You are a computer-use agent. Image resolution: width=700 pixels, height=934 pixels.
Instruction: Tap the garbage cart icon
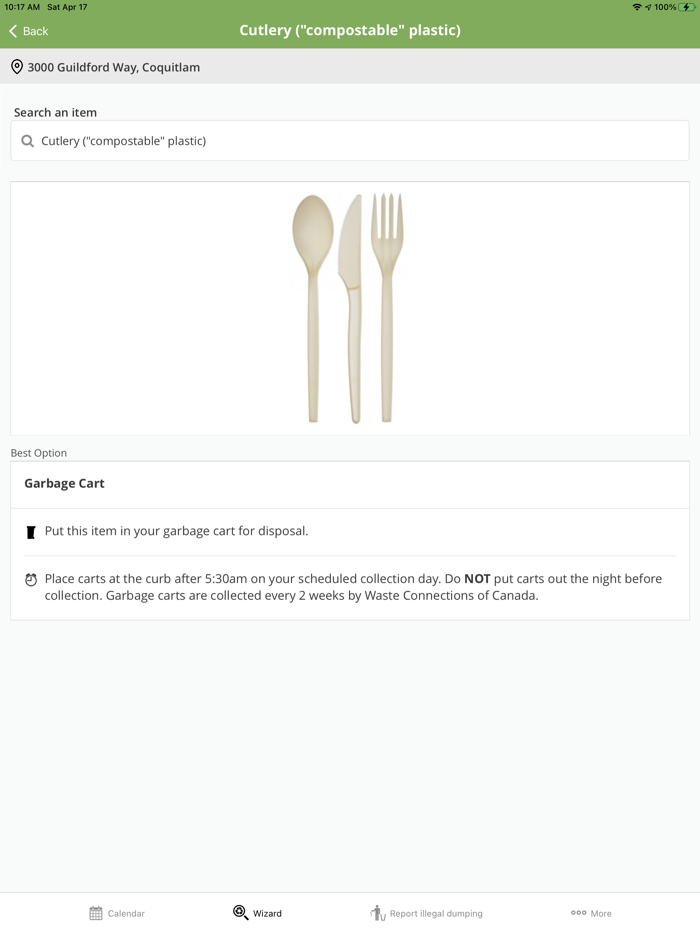(31, 532)
